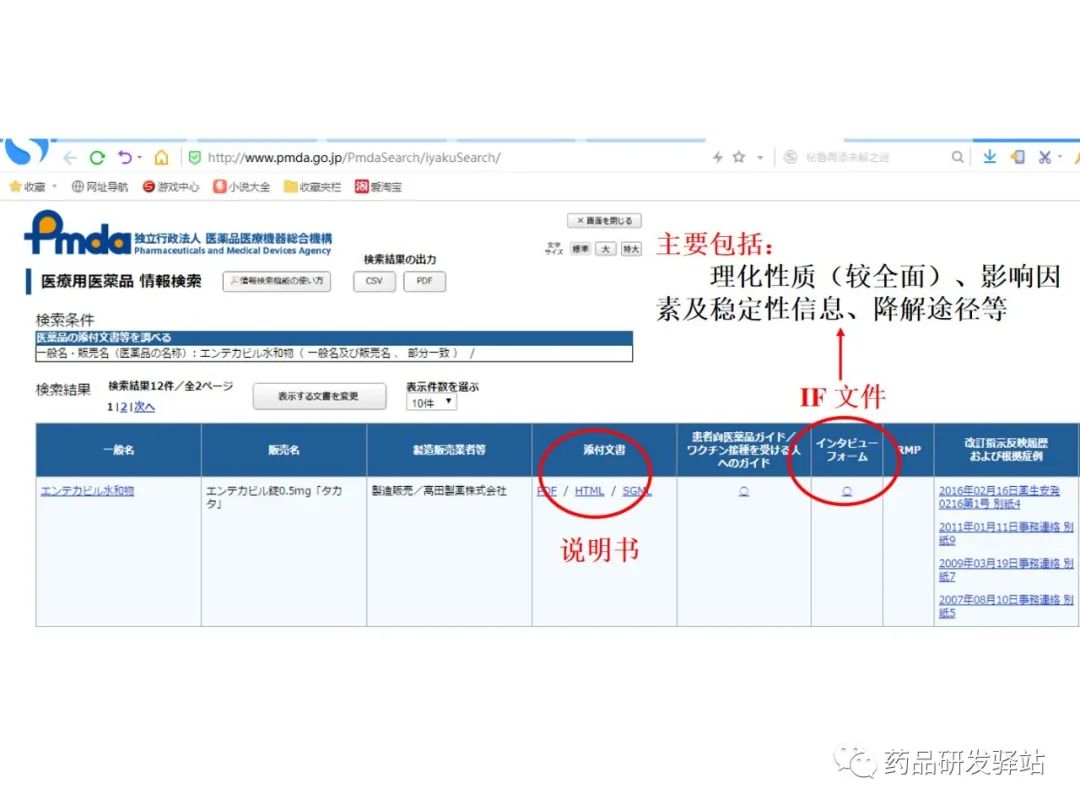Image resolution: width=1080 pixels, height=810 pixels.
Task: Open the 2007年08月10日事務連絡 link
Action: [x=1006, y=606]
